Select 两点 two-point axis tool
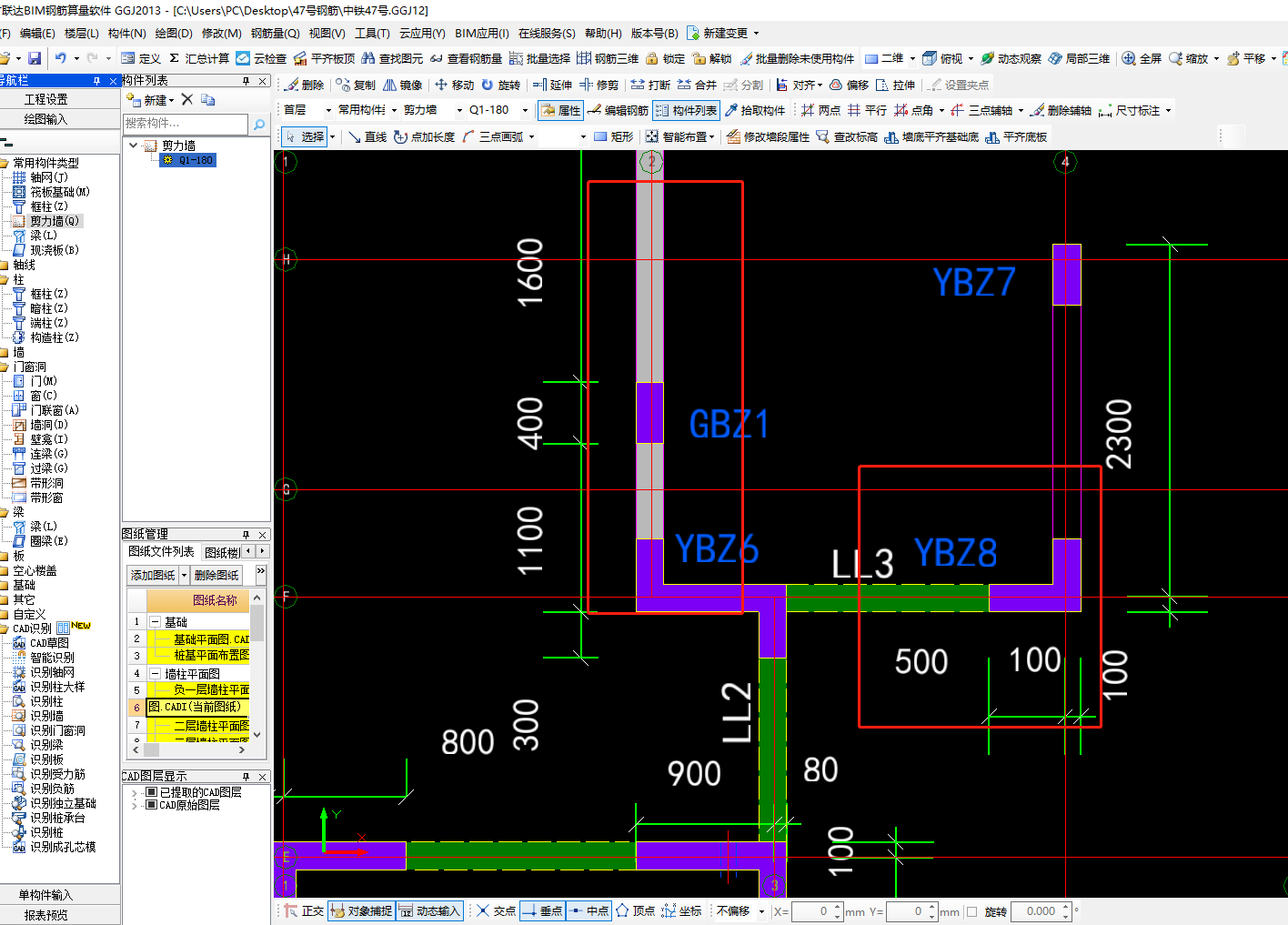This screenshot has width=1288, height=925. pos(820,110)
